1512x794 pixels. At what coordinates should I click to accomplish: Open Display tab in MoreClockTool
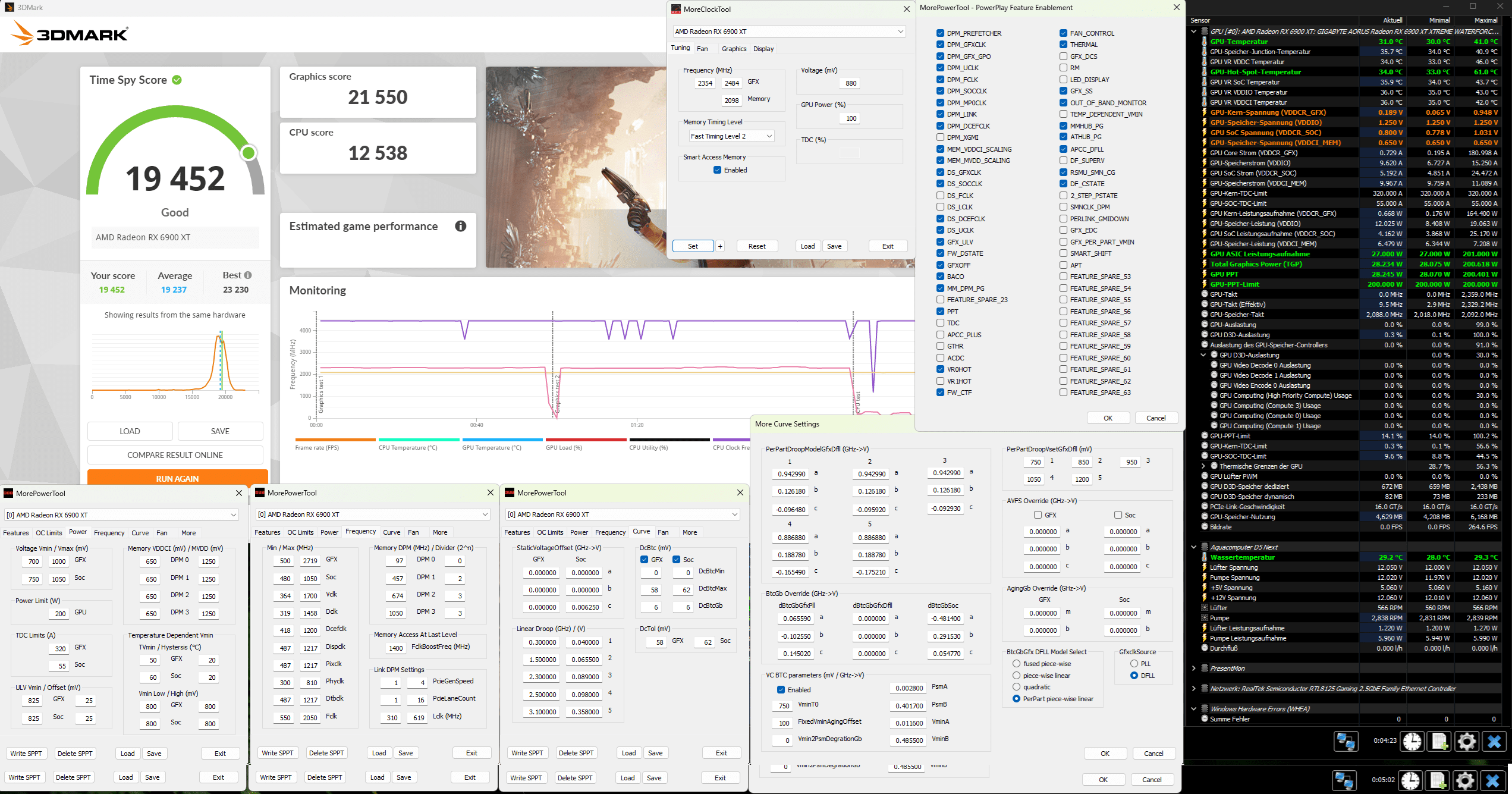pos(763,49)
